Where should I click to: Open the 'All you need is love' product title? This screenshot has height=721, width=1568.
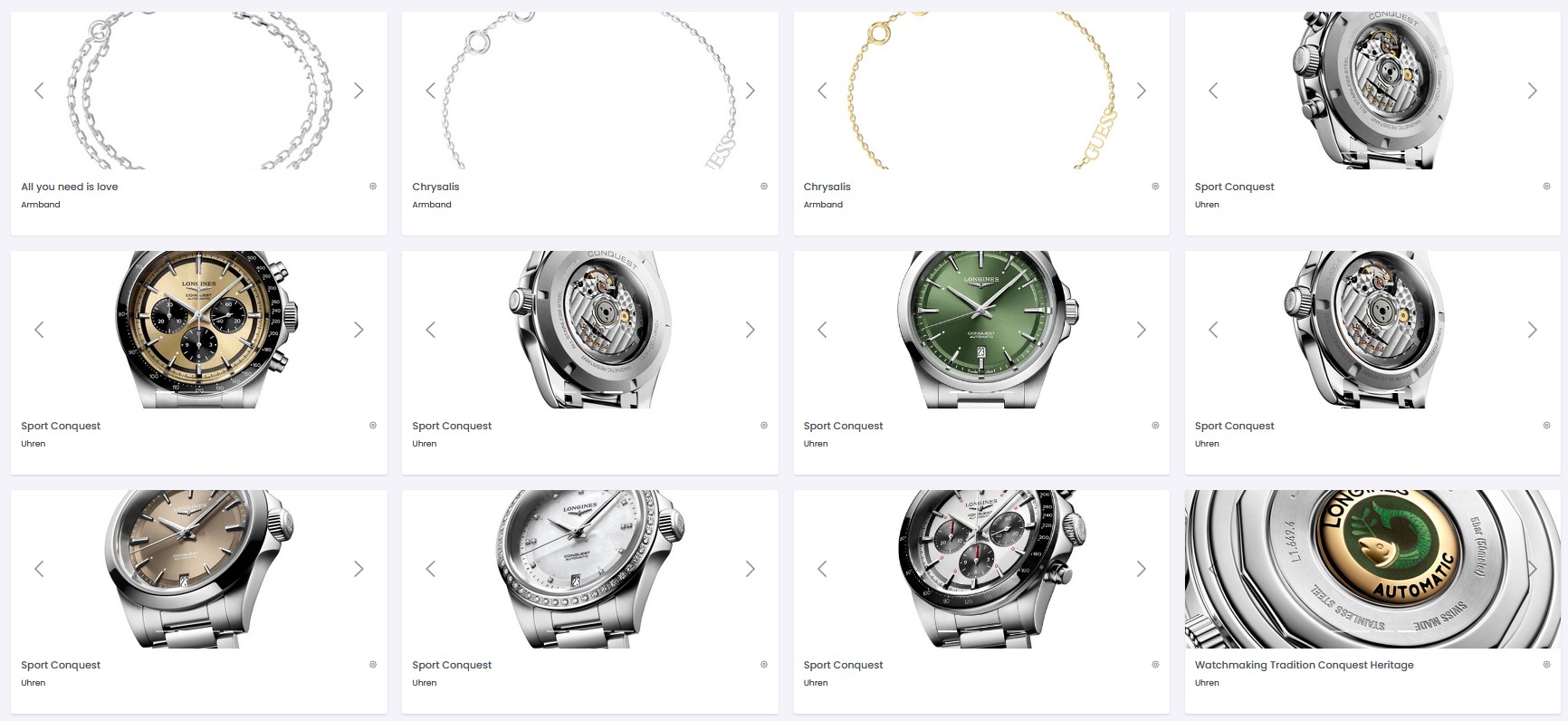coord(70,187)
